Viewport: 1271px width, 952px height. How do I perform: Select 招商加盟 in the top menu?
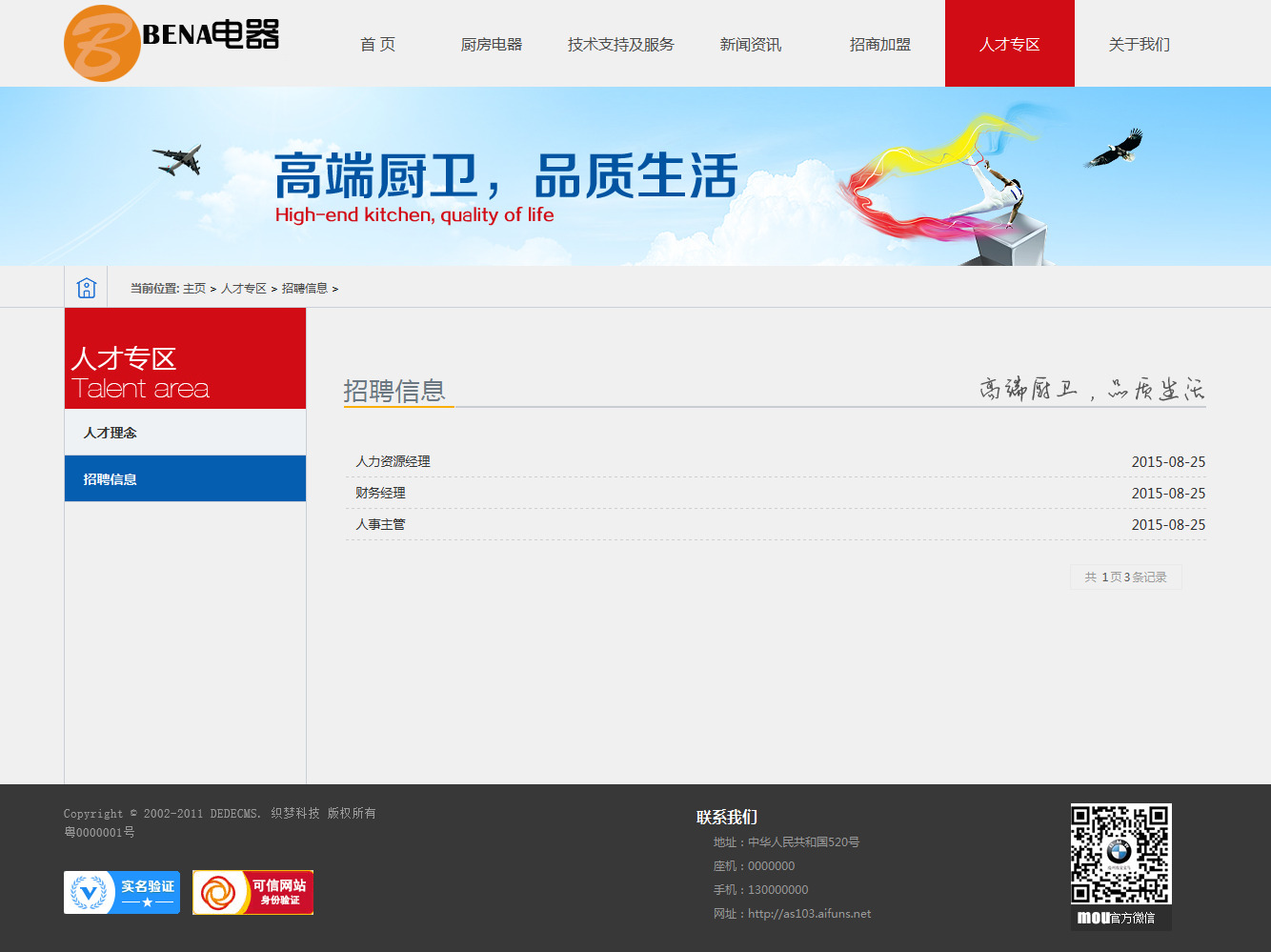coord(879,44)
